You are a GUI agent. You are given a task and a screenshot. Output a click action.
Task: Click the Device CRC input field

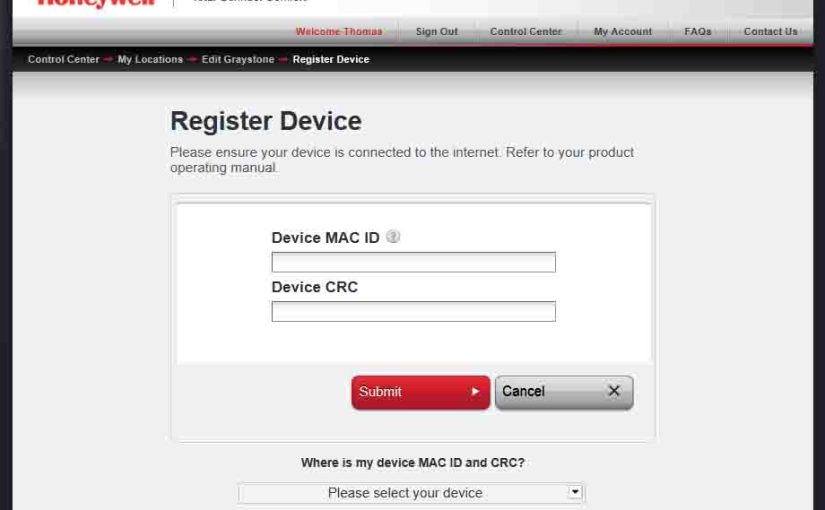(x=413, y=311)
